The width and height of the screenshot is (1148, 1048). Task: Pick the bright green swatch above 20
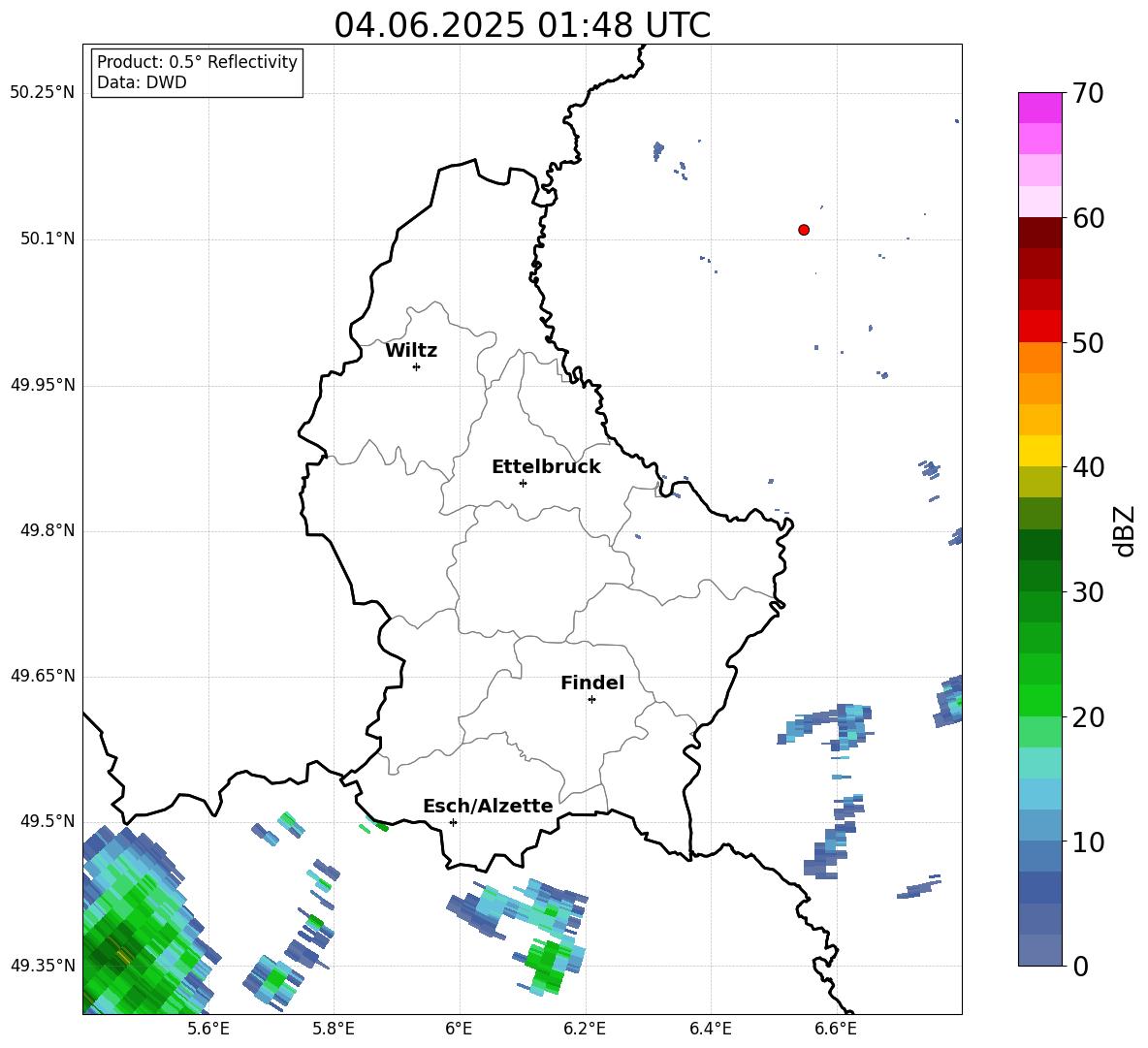1039,700
